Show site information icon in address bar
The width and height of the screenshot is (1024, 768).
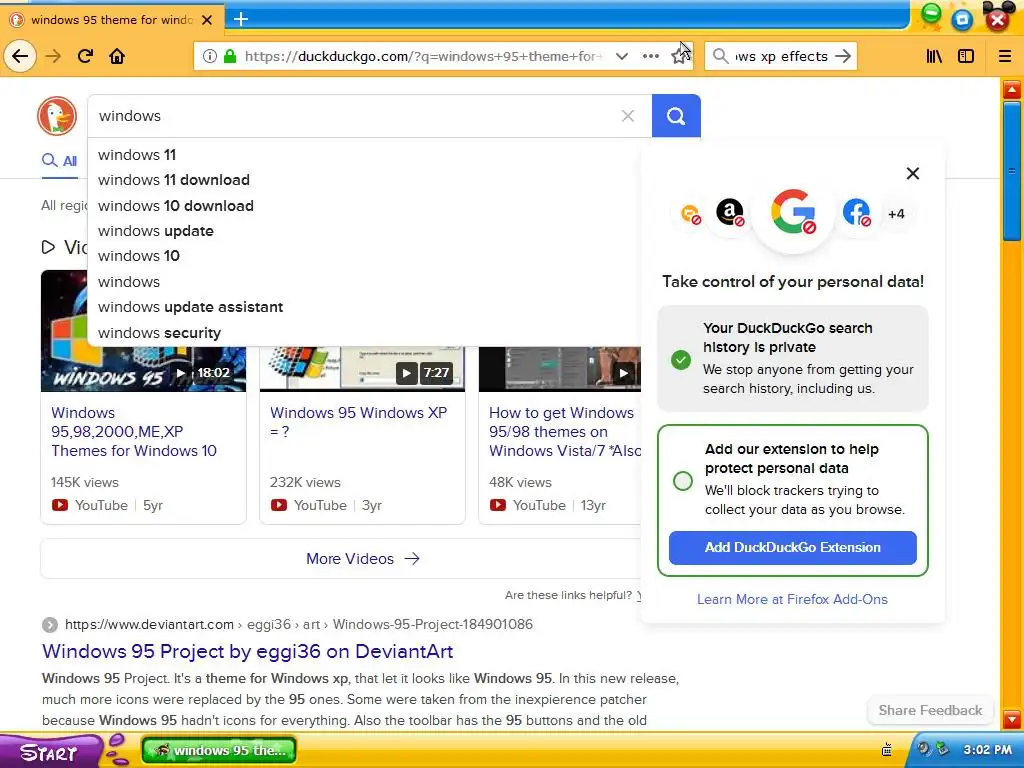tap(210, 56)
